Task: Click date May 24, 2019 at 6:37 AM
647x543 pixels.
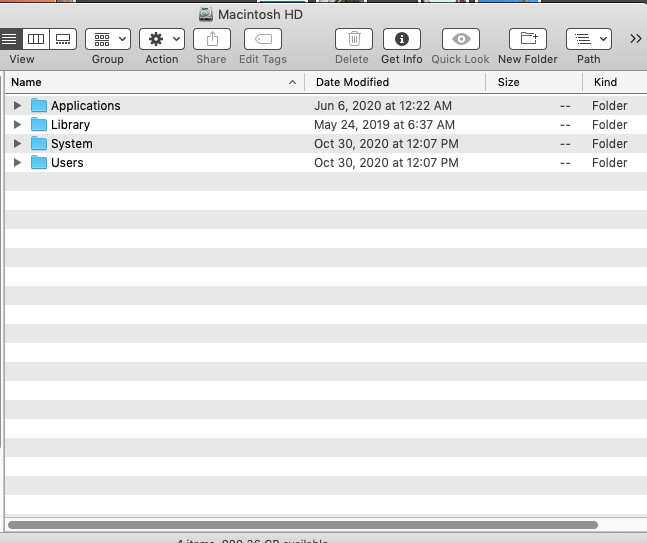Action: click(385, 125)
